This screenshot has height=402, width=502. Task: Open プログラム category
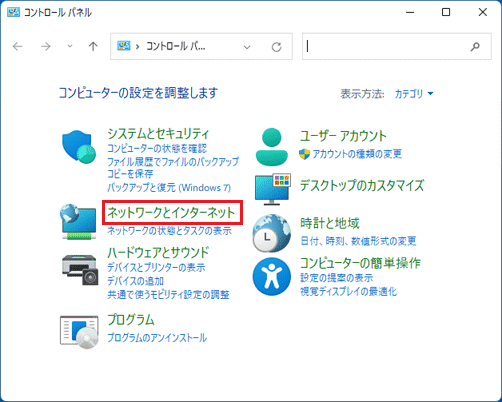tap(131, 320)
